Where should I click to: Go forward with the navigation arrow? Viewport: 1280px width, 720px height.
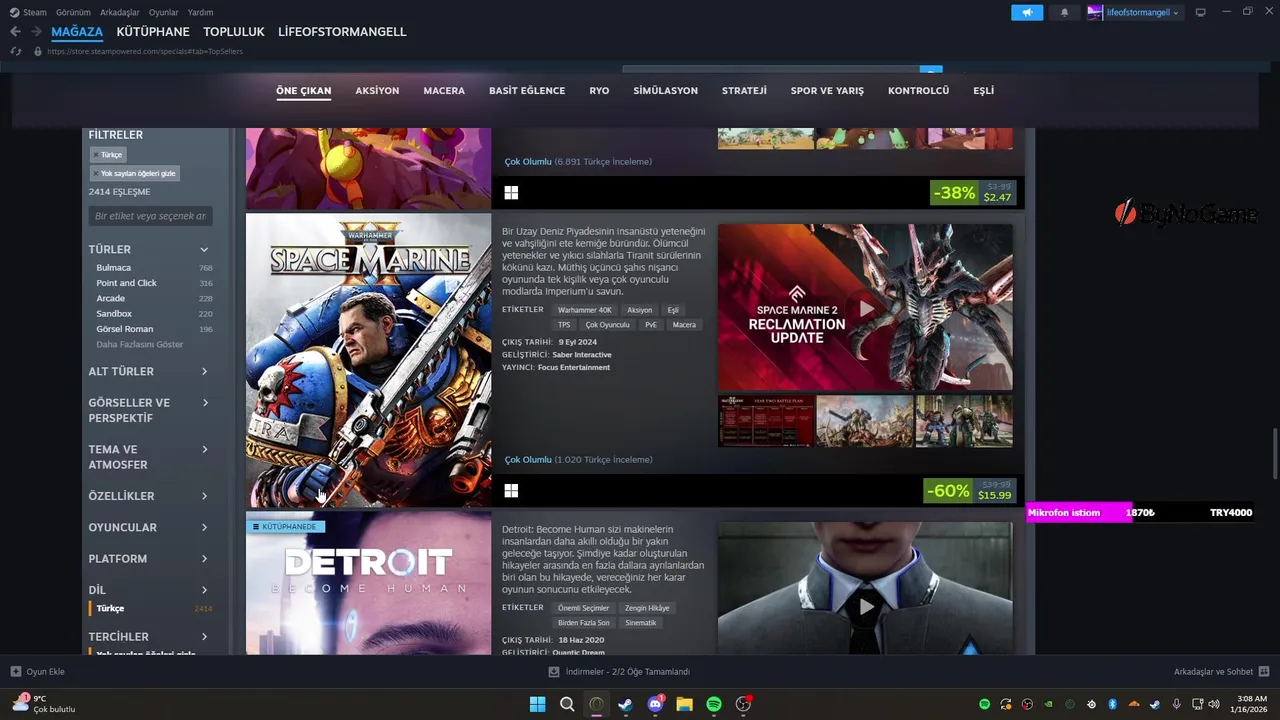pos(36,32)
